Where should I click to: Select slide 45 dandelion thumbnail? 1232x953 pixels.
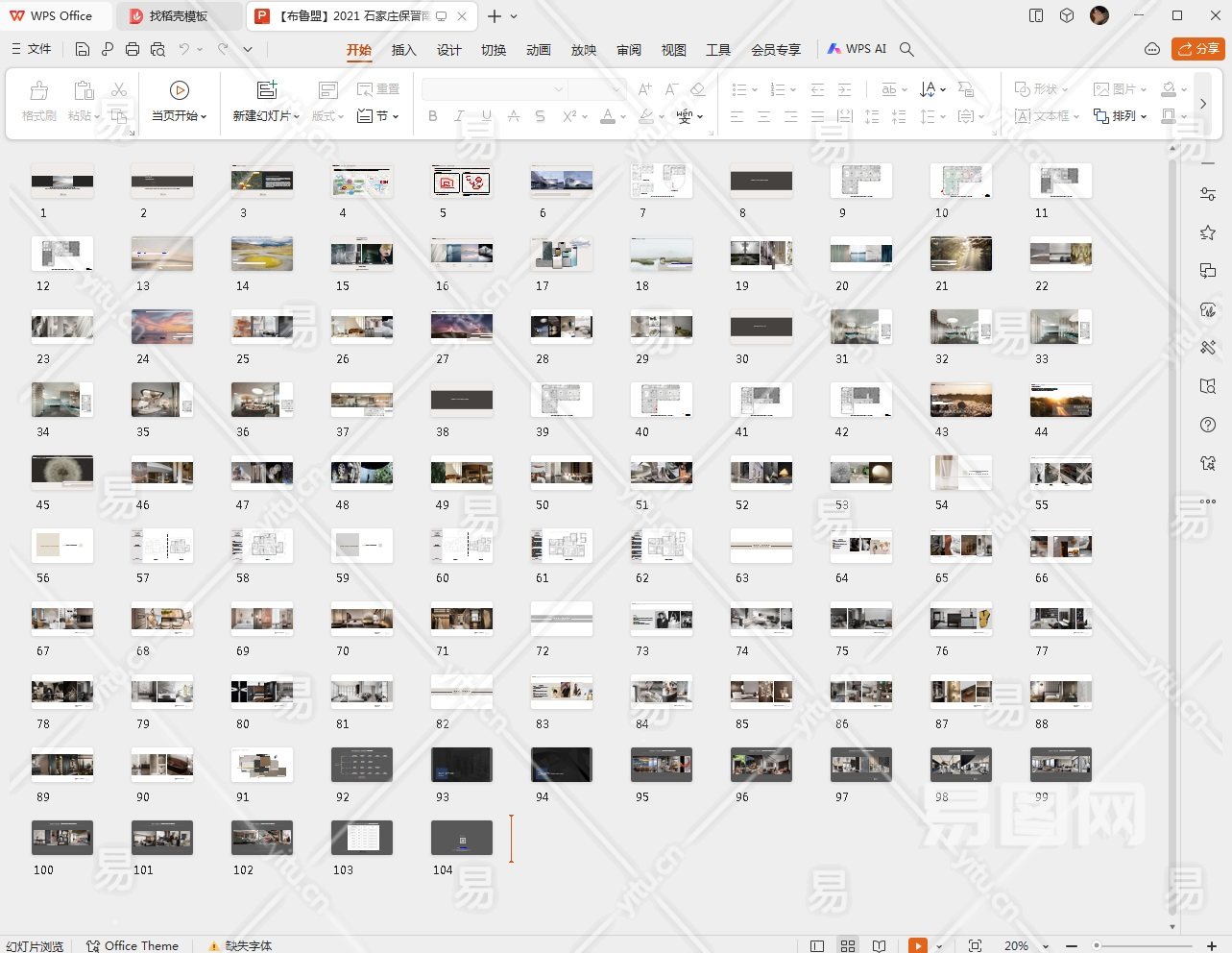pyautogui.click(x=62, y=470)
